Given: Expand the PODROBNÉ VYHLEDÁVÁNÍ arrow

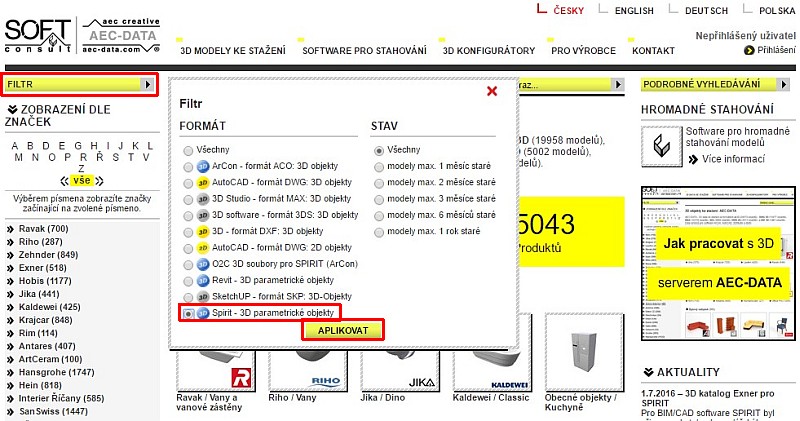Looking at the screenshot, I should point(784,84).
